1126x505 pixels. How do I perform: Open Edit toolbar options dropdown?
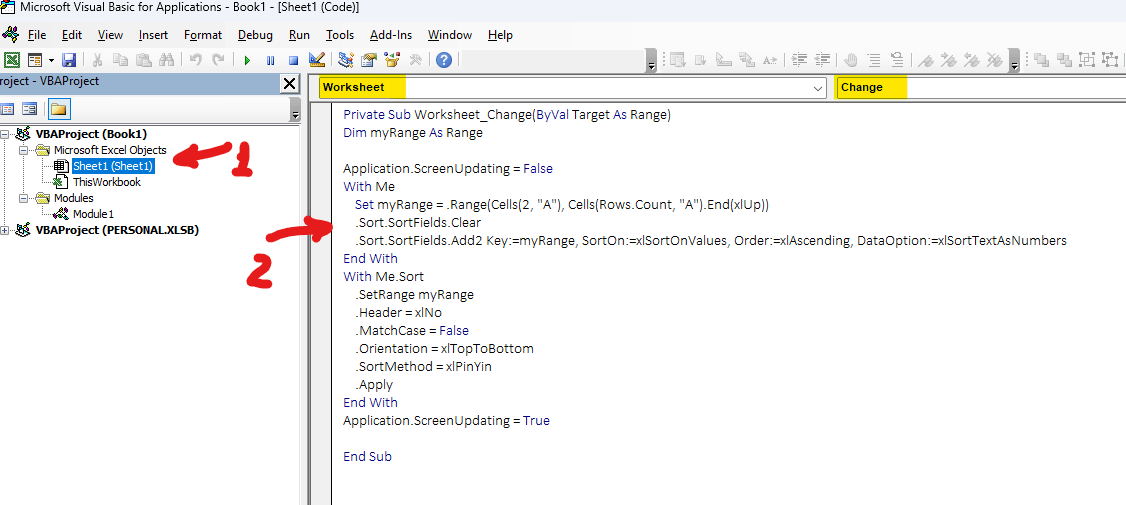[1014, 60]
